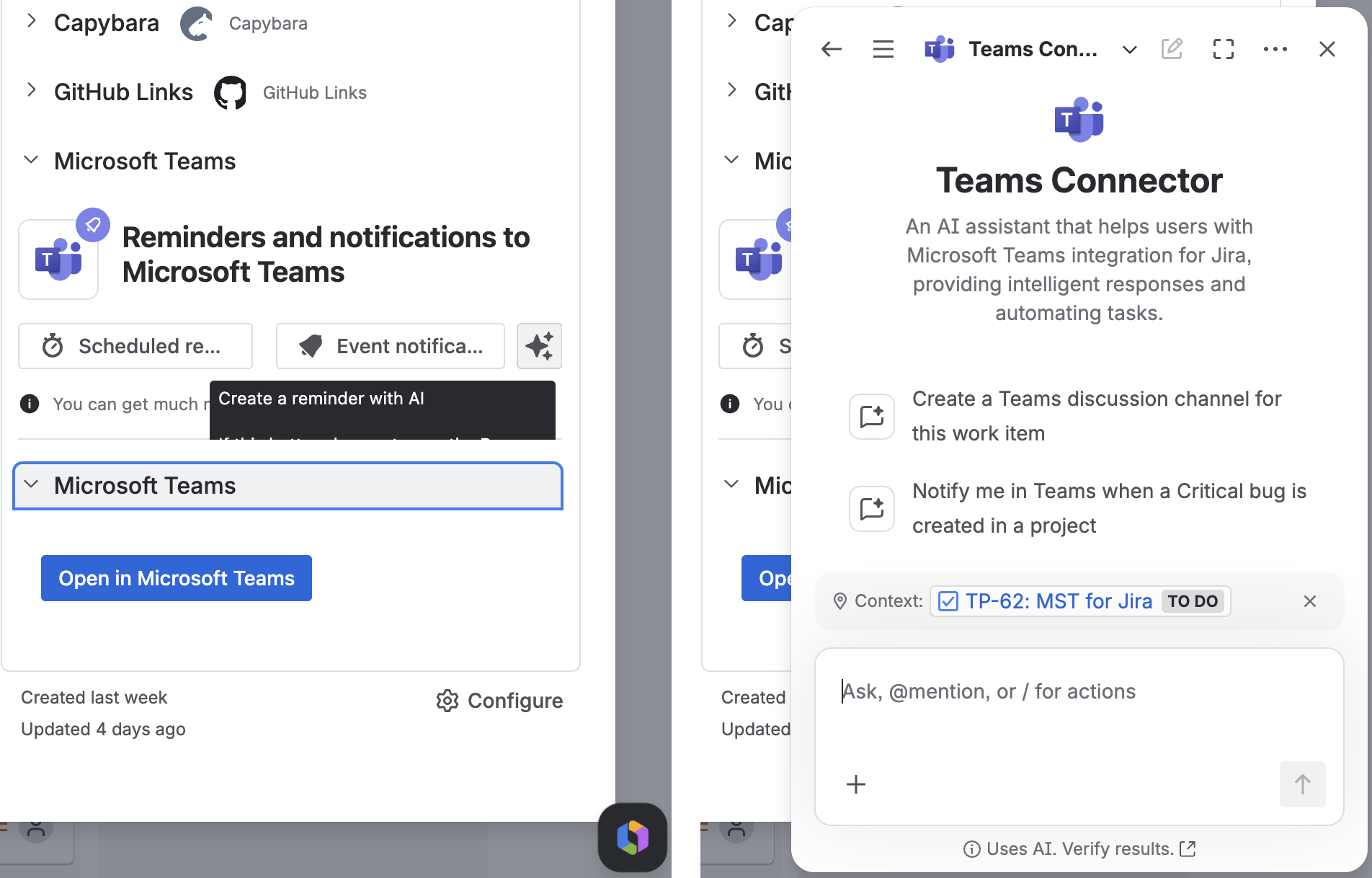Viewport: 1372px width, 878px height.
Task: Open the hamburger menu in chat panel
Action: coord(883,49)
